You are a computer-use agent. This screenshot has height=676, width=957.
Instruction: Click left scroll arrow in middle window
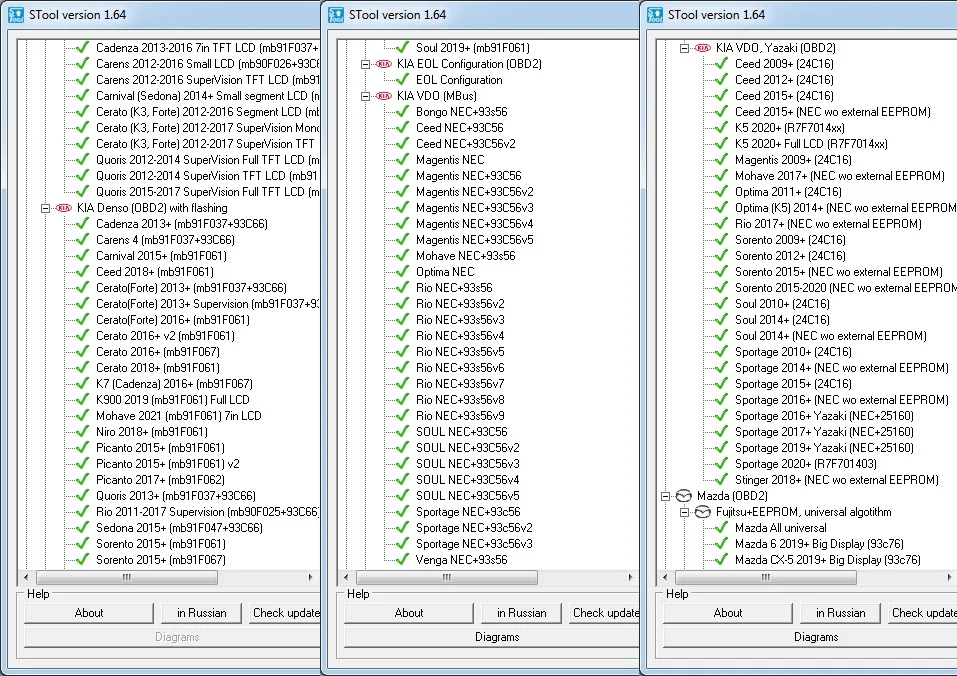coord(346,577)
